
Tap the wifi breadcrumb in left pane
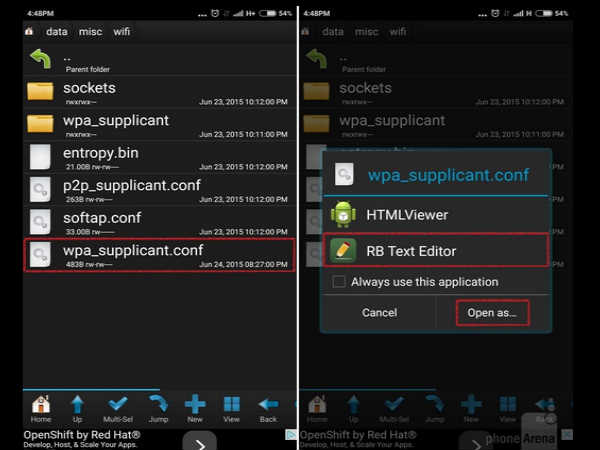click(121, 31)
